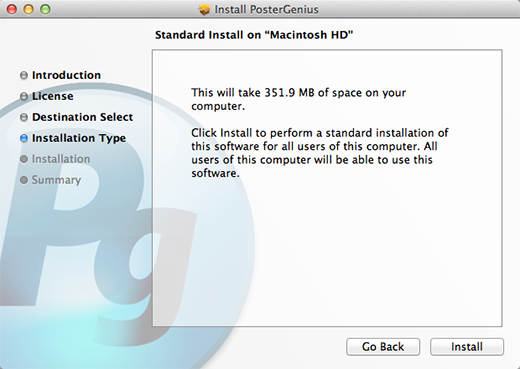Image resolution: width=520 pixels, height=369 pixels.
Task: Open the License step label
Action: 53,96
